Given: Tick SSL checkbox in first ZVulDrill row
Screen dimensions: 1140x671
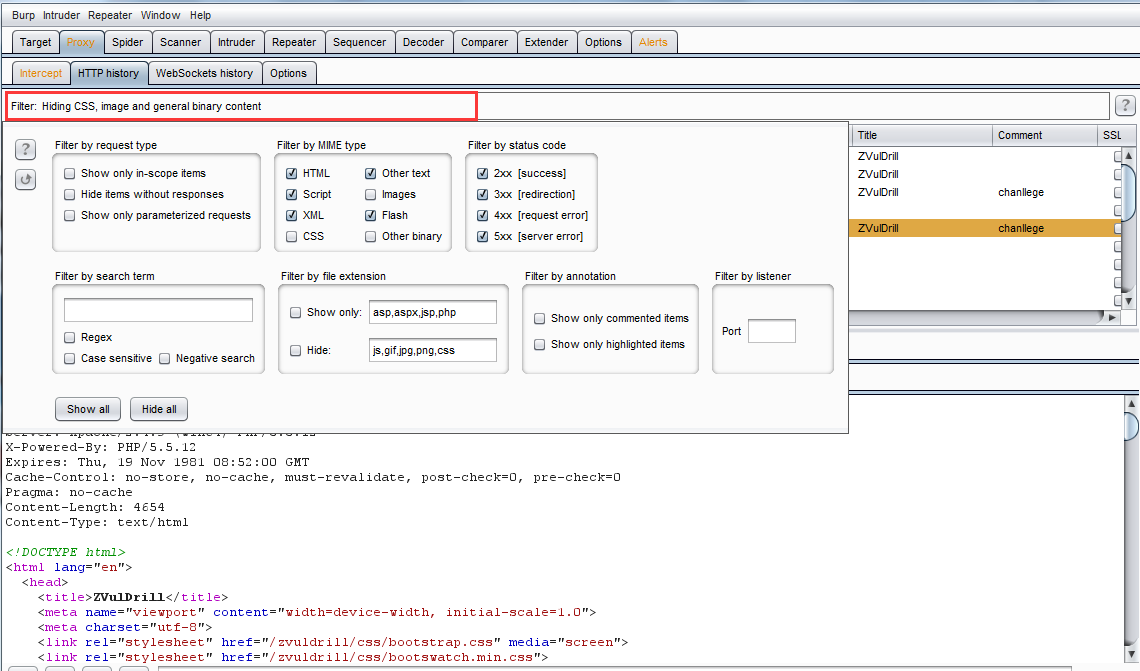Looking at the screenshot, I should pos(1118,156).
